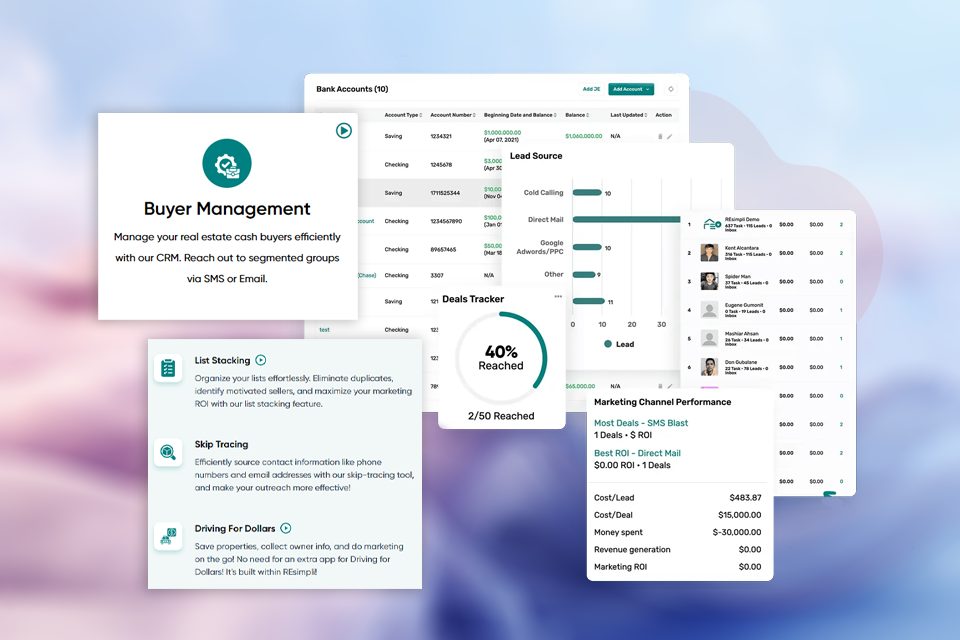Open Spider Man's avatar photo
The image size is (960, 640).
tap(710, 282)
